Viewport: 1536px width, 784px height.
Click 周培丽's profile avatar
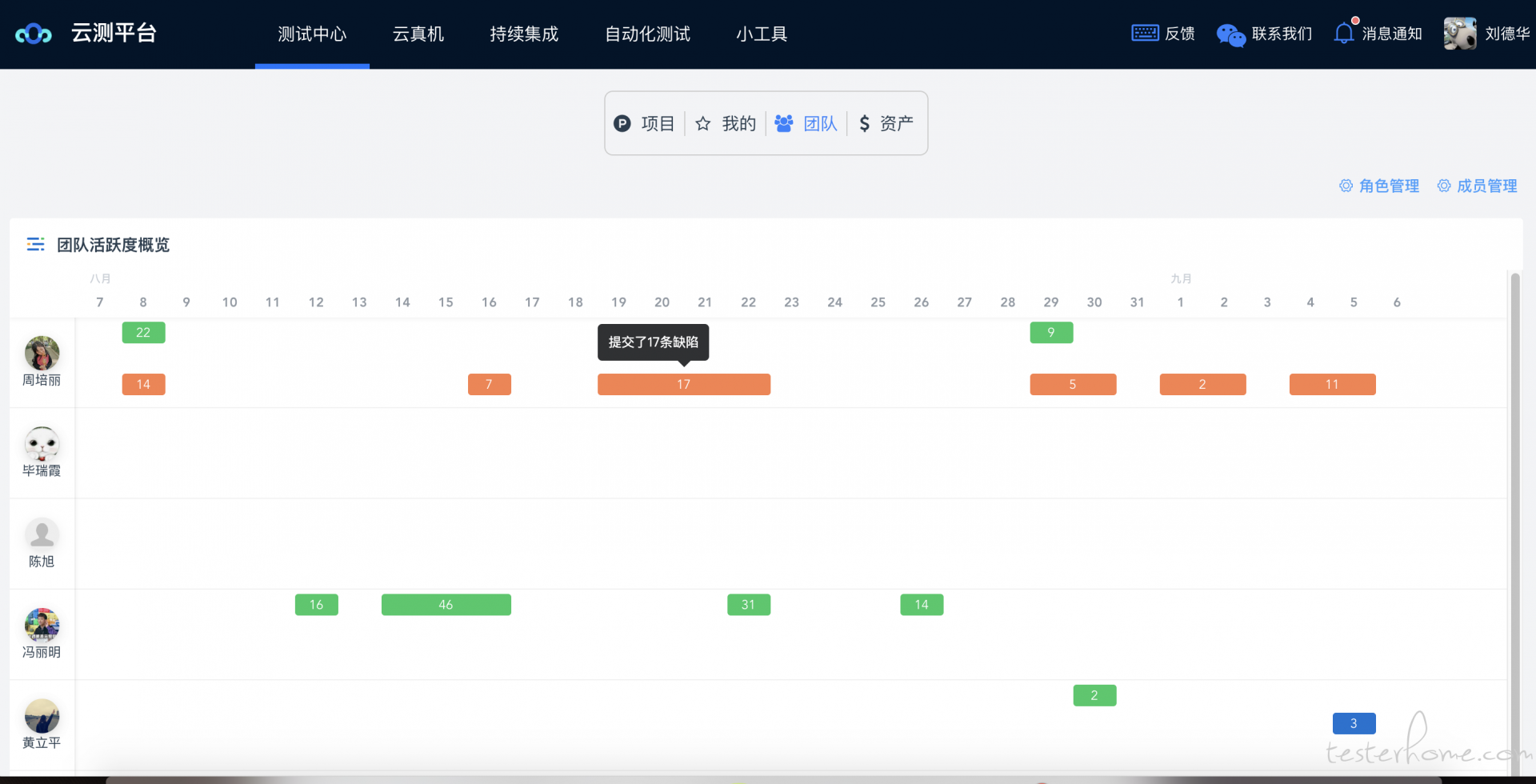point(42,353)
